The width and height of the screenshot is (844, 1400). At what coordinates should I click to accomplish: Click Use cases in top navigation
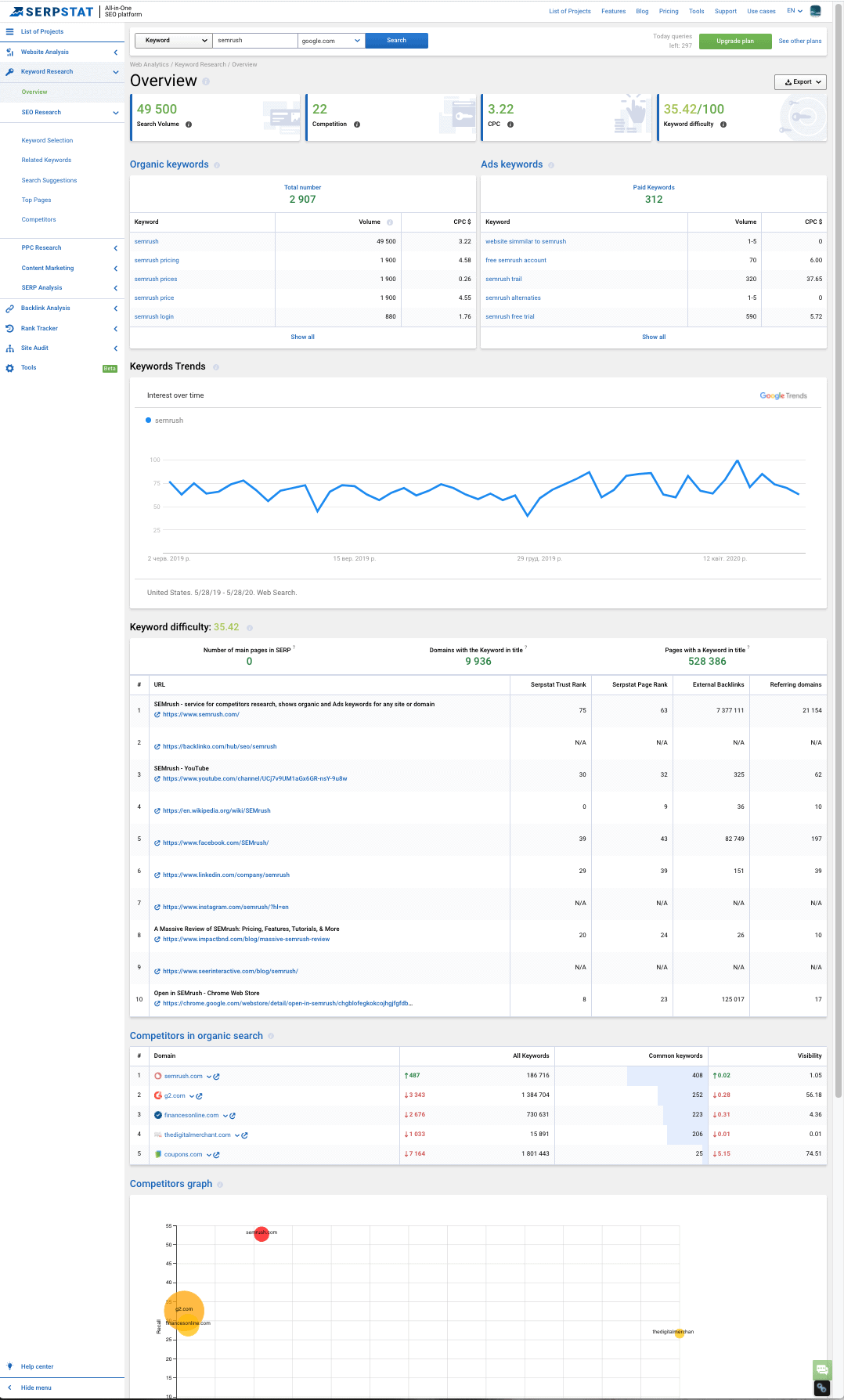pos(761,12)
